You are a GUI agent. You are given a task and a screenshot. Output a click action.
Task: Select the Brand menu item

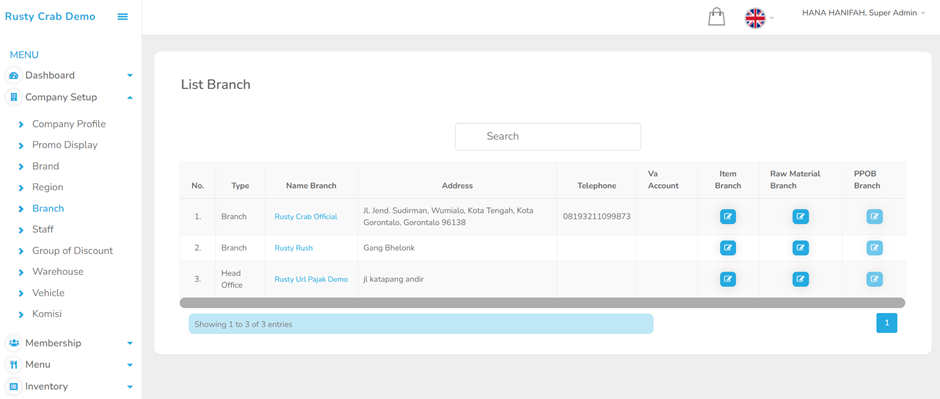pyautogui.click(x=46, y=166)
